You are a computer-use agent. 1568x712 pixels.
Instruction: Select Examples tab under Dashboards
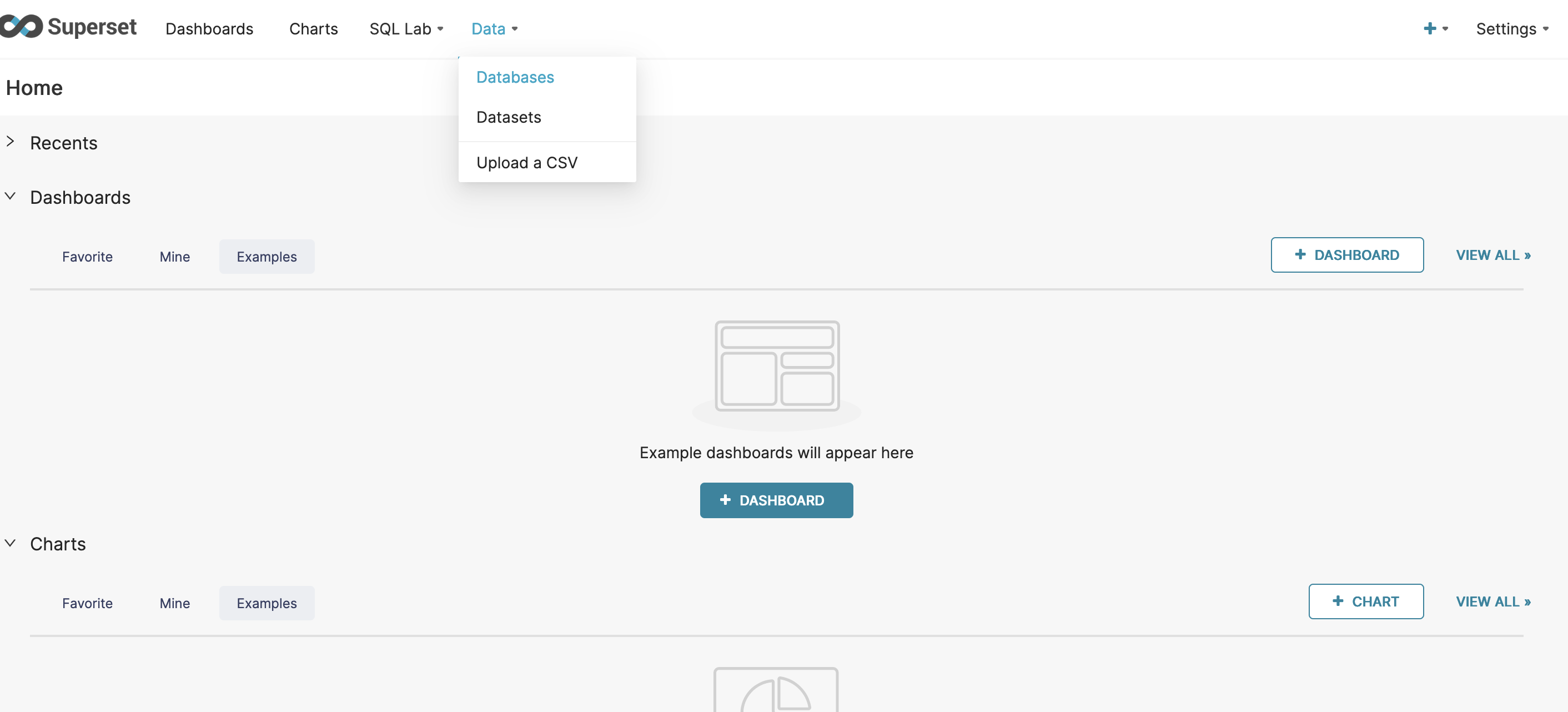coord(267,257)
